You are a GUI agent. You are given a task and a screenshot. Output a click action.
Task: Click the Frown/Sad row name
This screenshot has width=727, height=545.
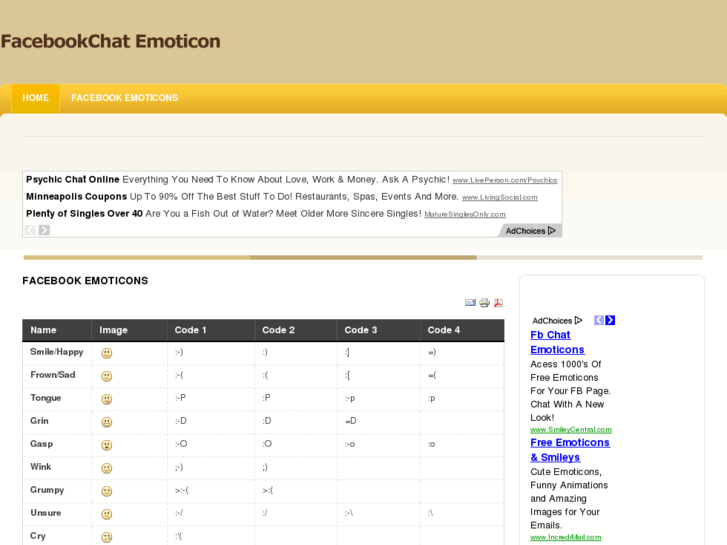point(52,375)
